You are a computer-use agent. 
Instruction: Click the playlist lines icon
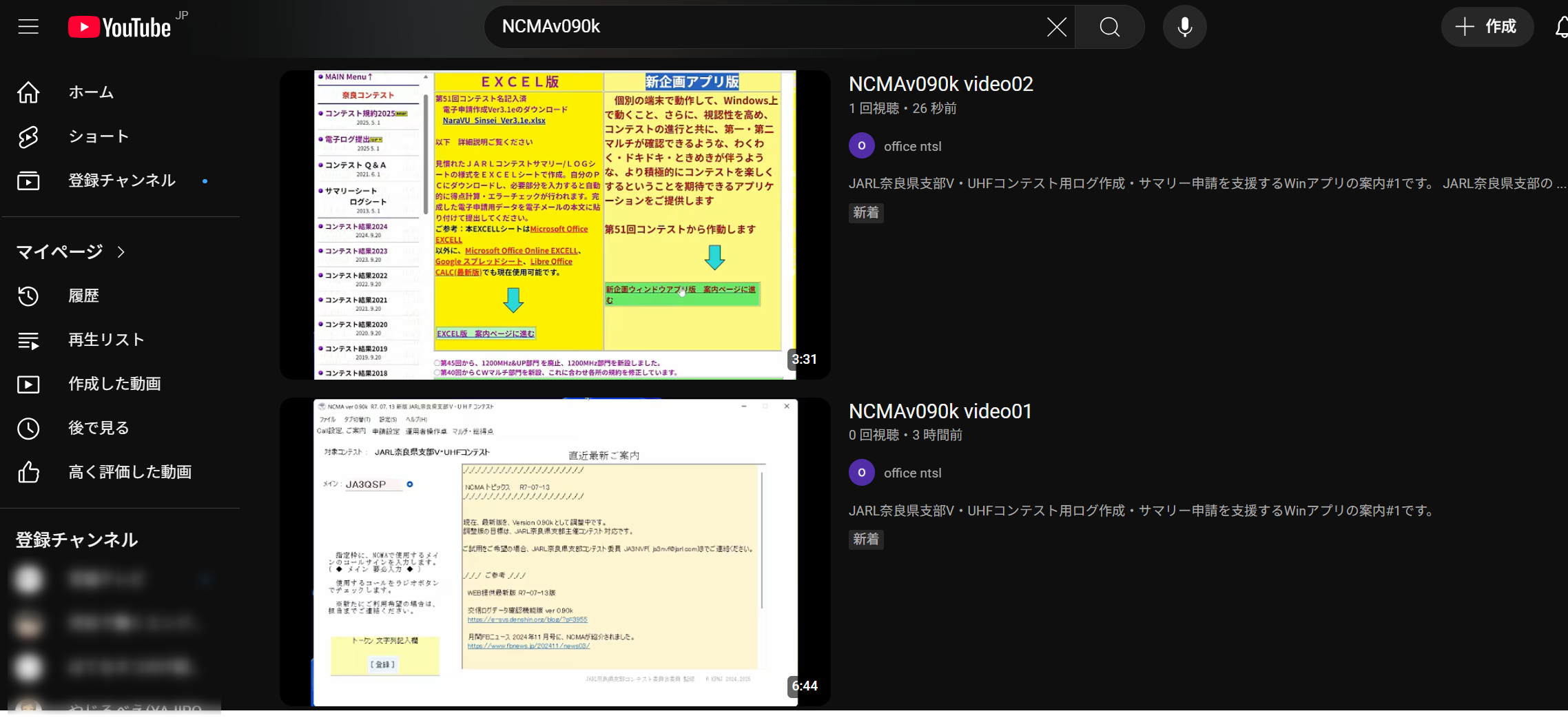28,340
